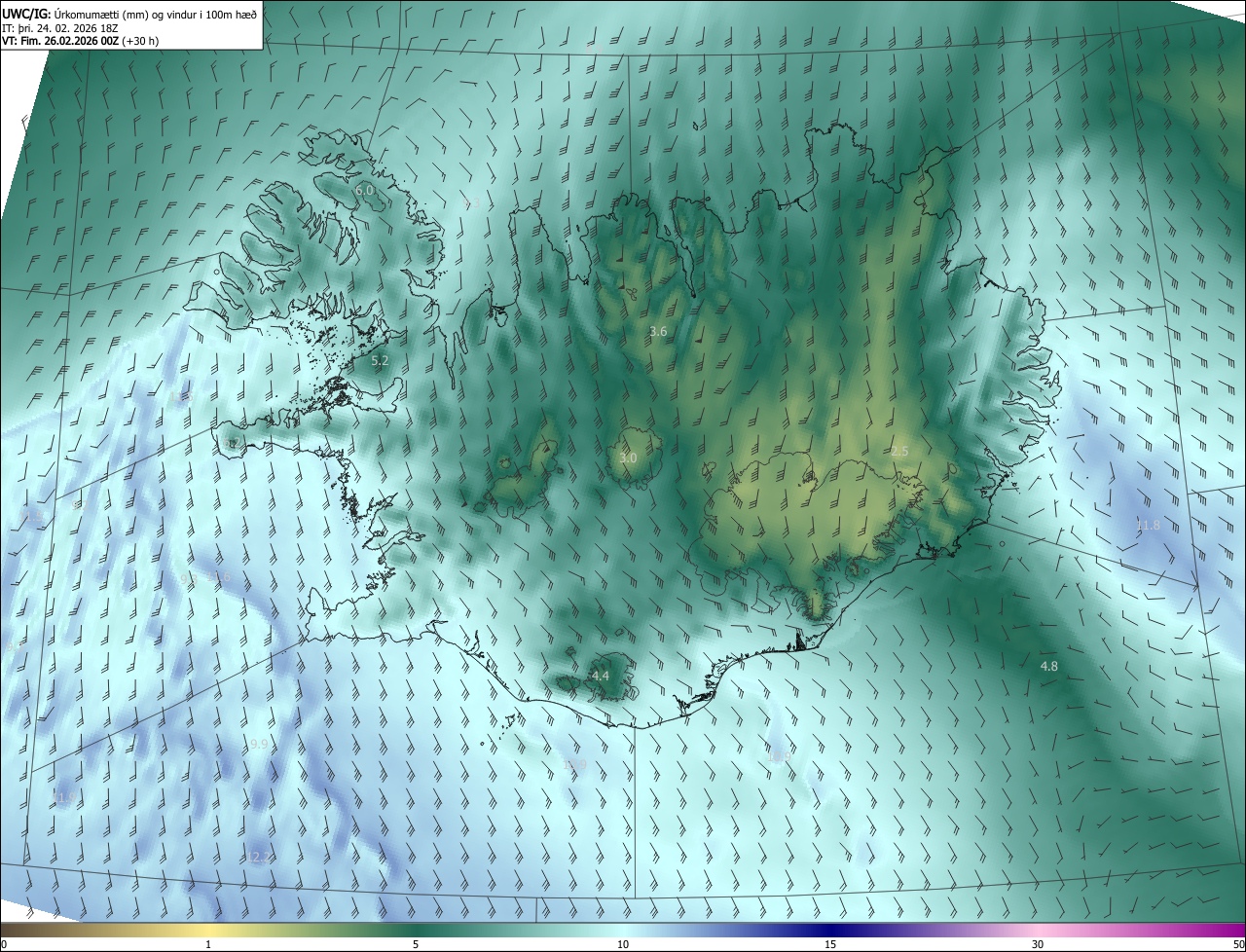Click the 3.6 value label in north Iceland
The width and height of the screenshot is (1246, 952).
[658, 331]
